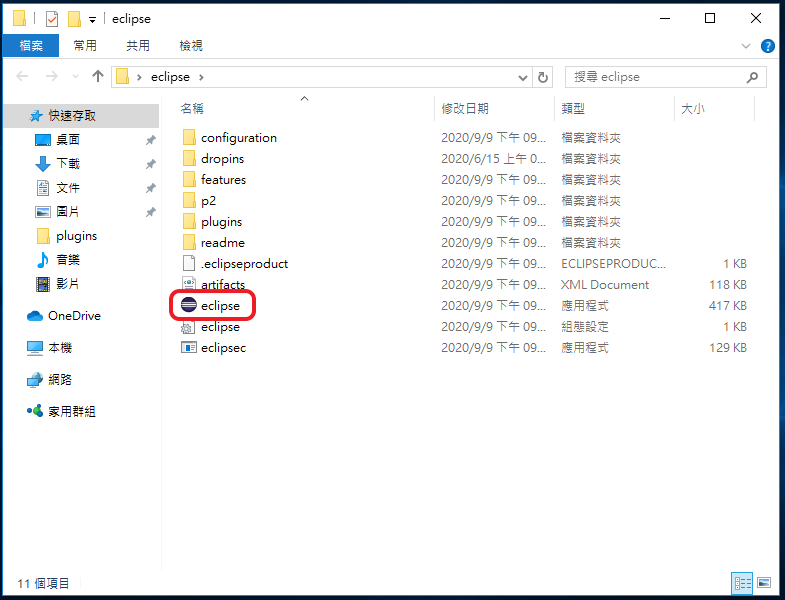Open the eclipse application file
The height and width of the screenshot is (600, 785).
pyautogui.click(x=219, y=306)
